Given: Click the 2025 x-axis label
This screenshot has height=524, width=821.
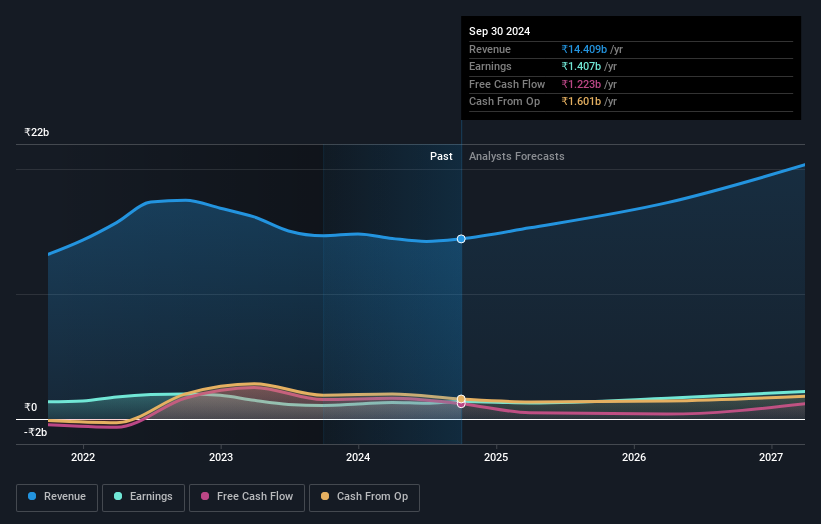Looking at the screenshot, I should pyautogui.click(x=496, y=458).
